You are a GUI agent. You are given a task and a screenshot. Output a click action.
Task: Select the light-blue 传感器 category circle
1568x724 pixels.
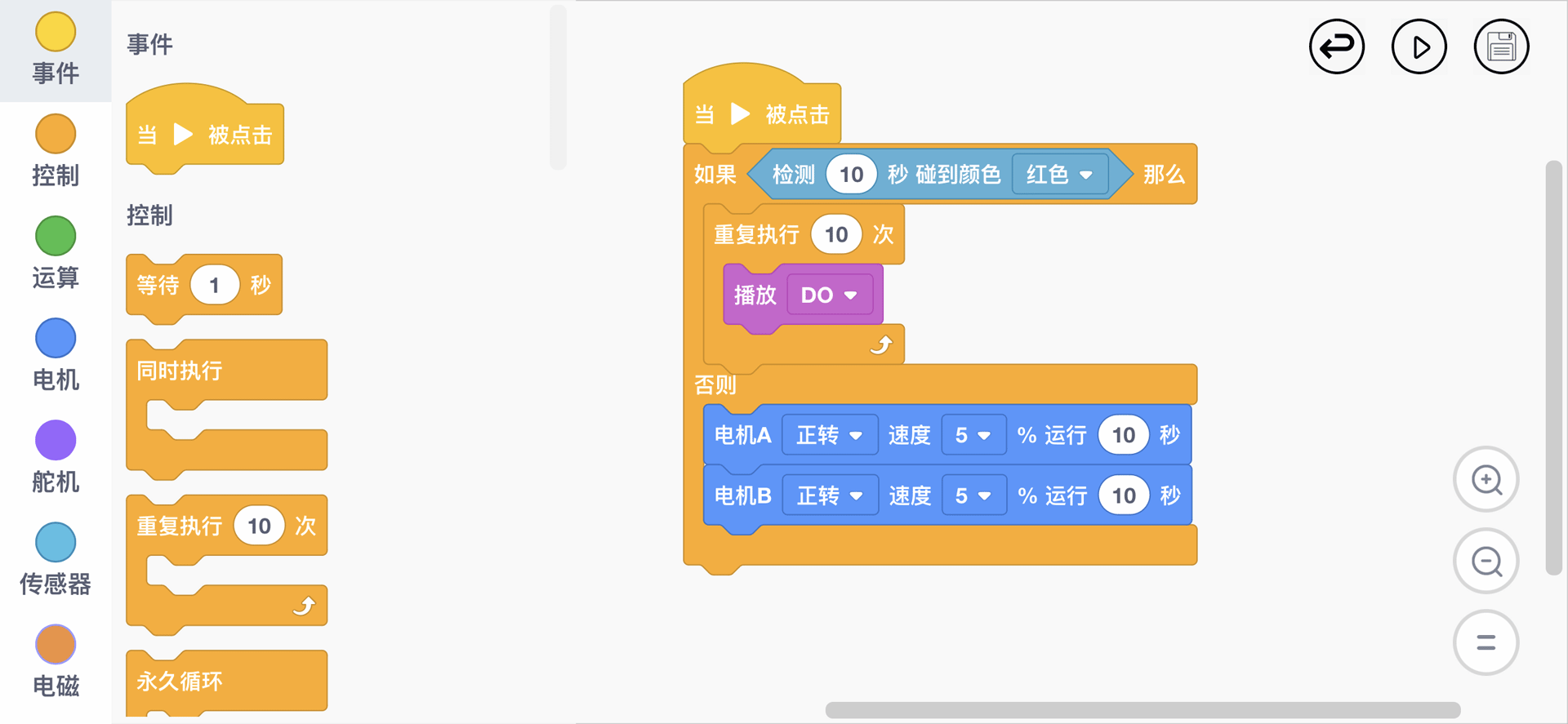56,542
